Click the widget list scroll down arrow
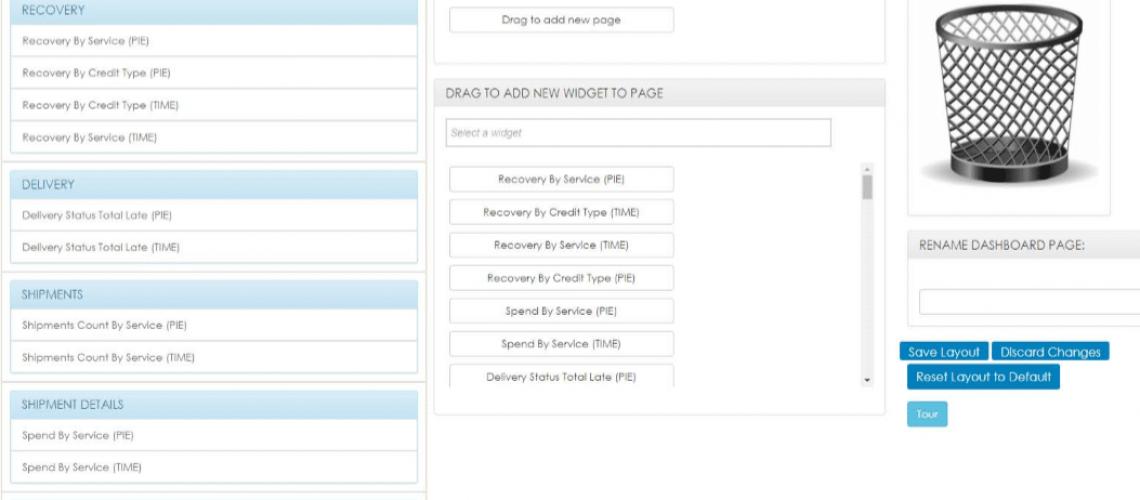The width and height of the screenshot is (1140, 500). pos(867,381)
